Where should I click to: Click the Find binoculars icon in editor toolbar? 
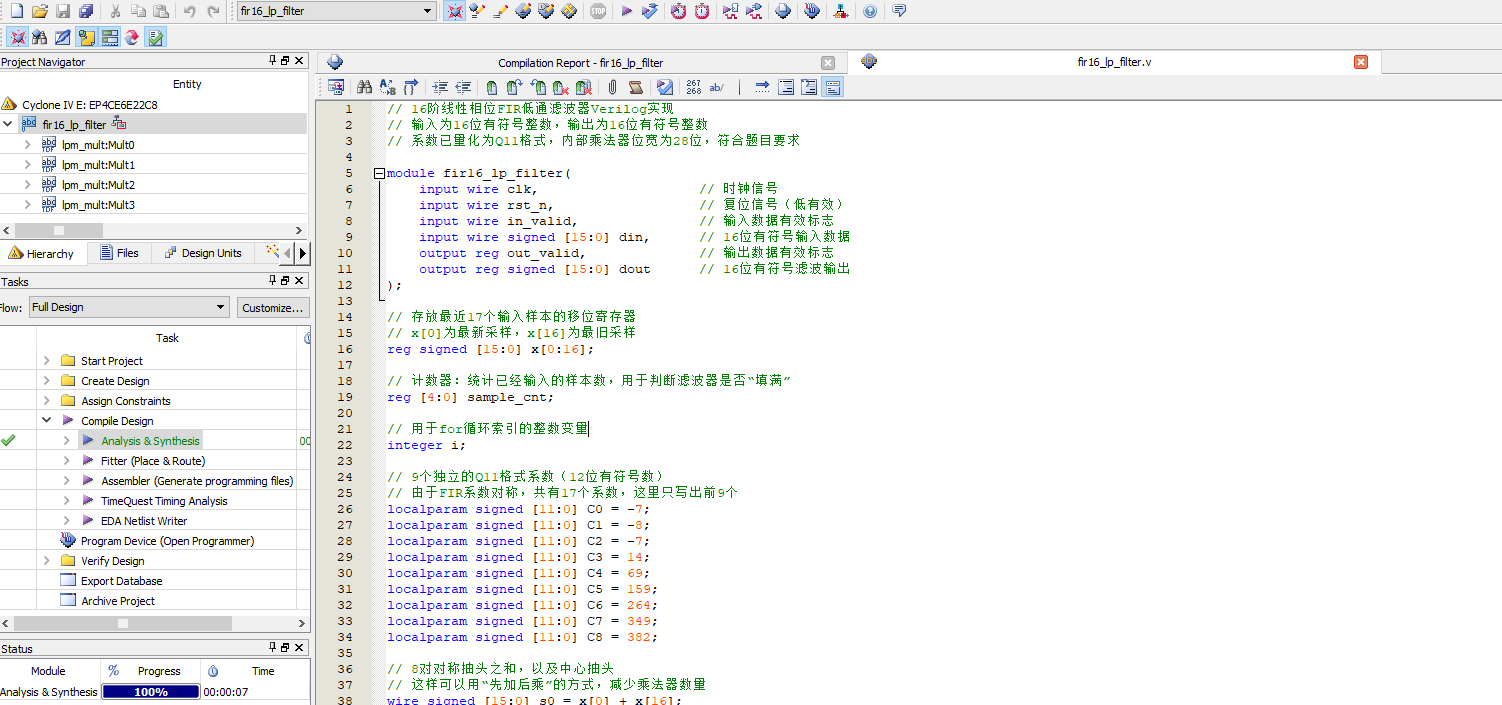pos(364,87)
